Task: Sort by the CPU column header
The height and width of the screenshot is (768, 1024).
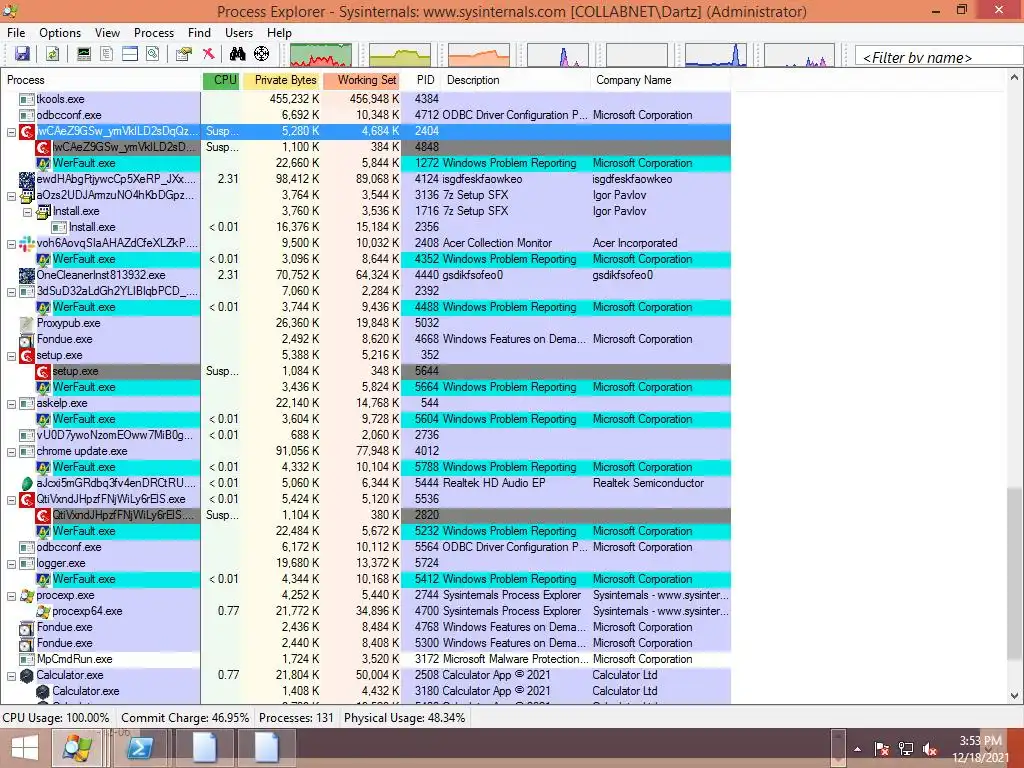Action: click(221, 80)
